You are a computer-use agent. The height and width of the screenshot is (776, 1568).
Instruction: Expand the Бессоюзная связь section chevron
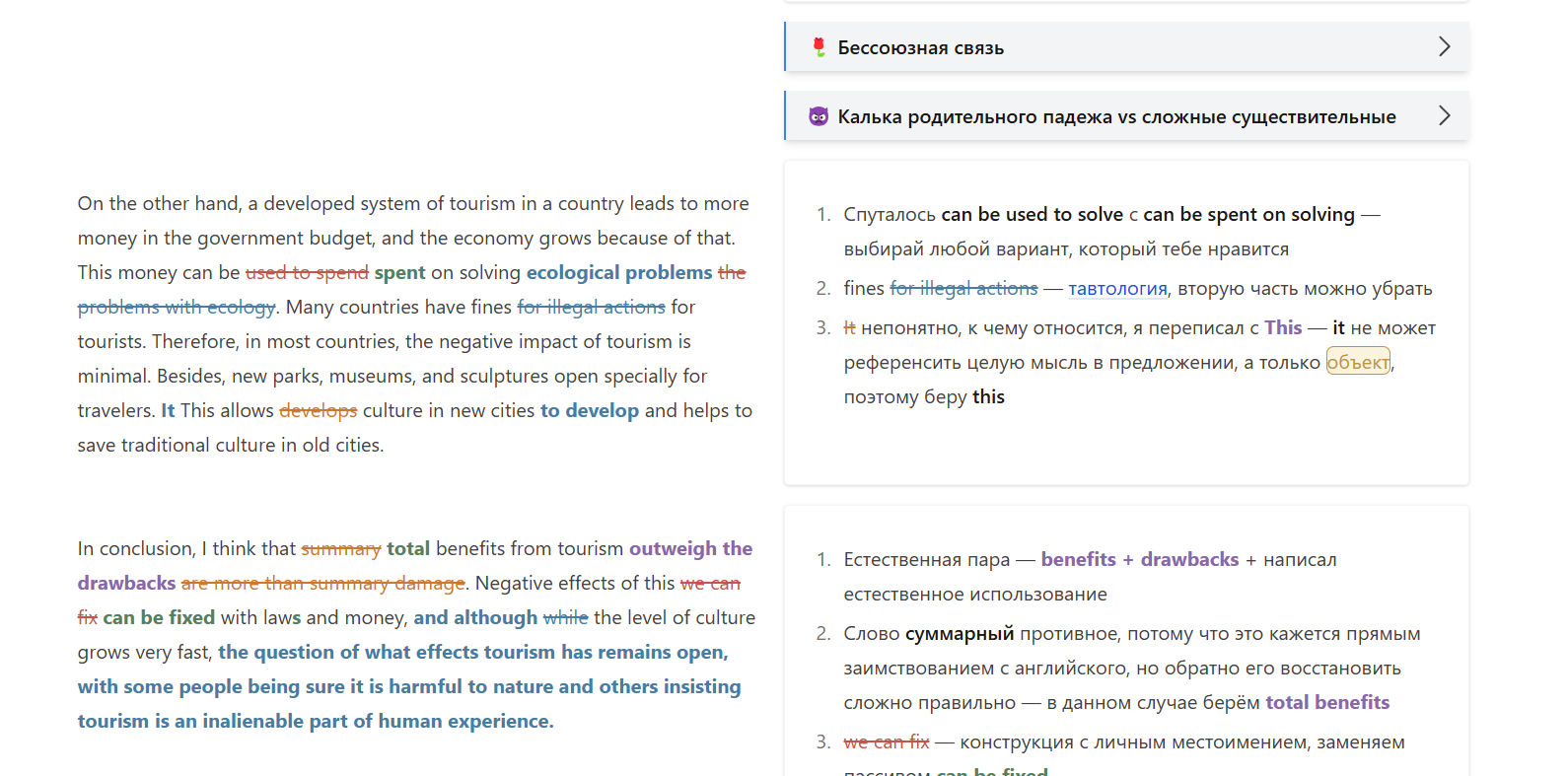tap(1444, 46)
